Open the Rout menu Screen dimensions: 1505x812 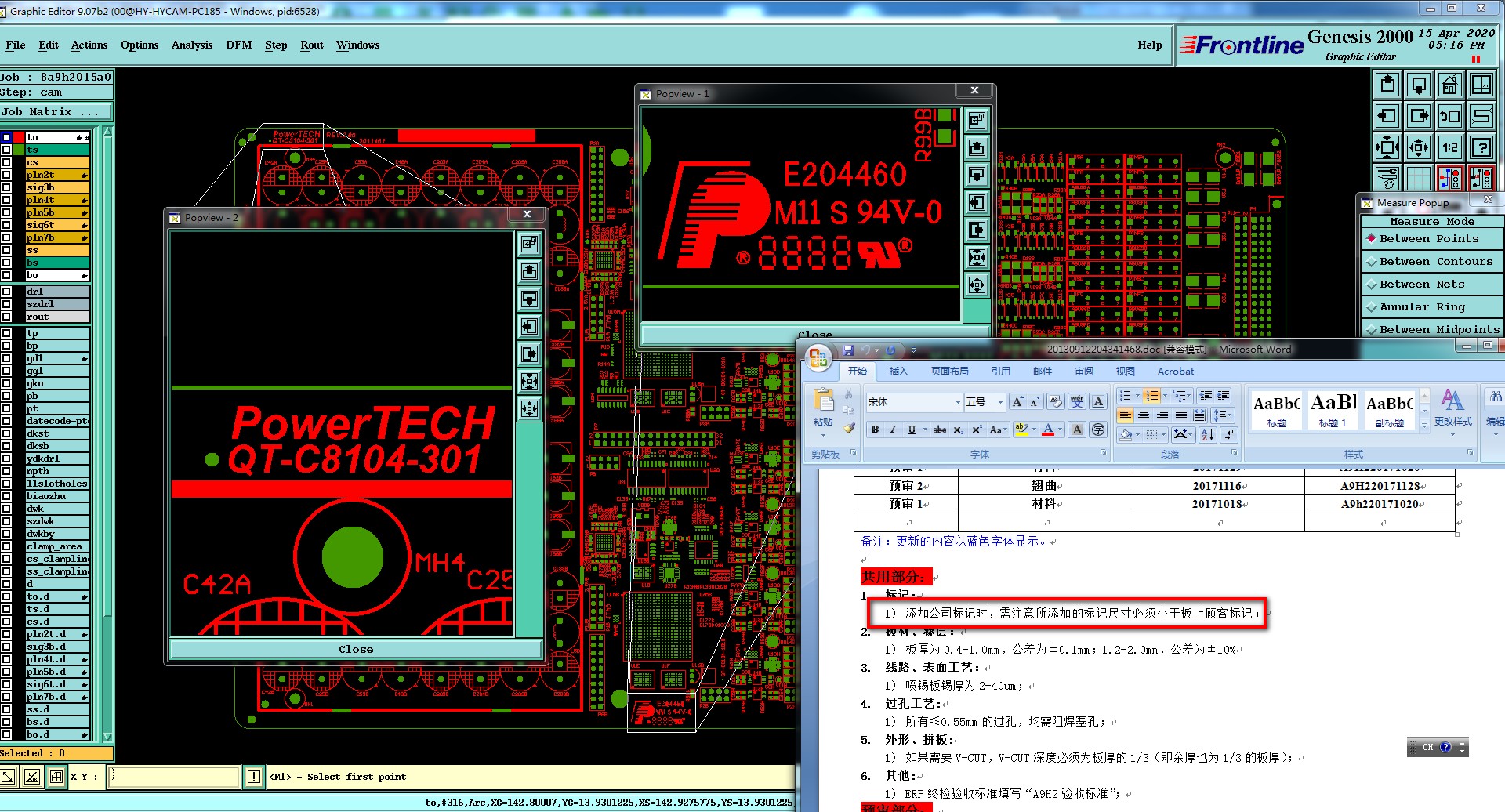pos(312,45)
